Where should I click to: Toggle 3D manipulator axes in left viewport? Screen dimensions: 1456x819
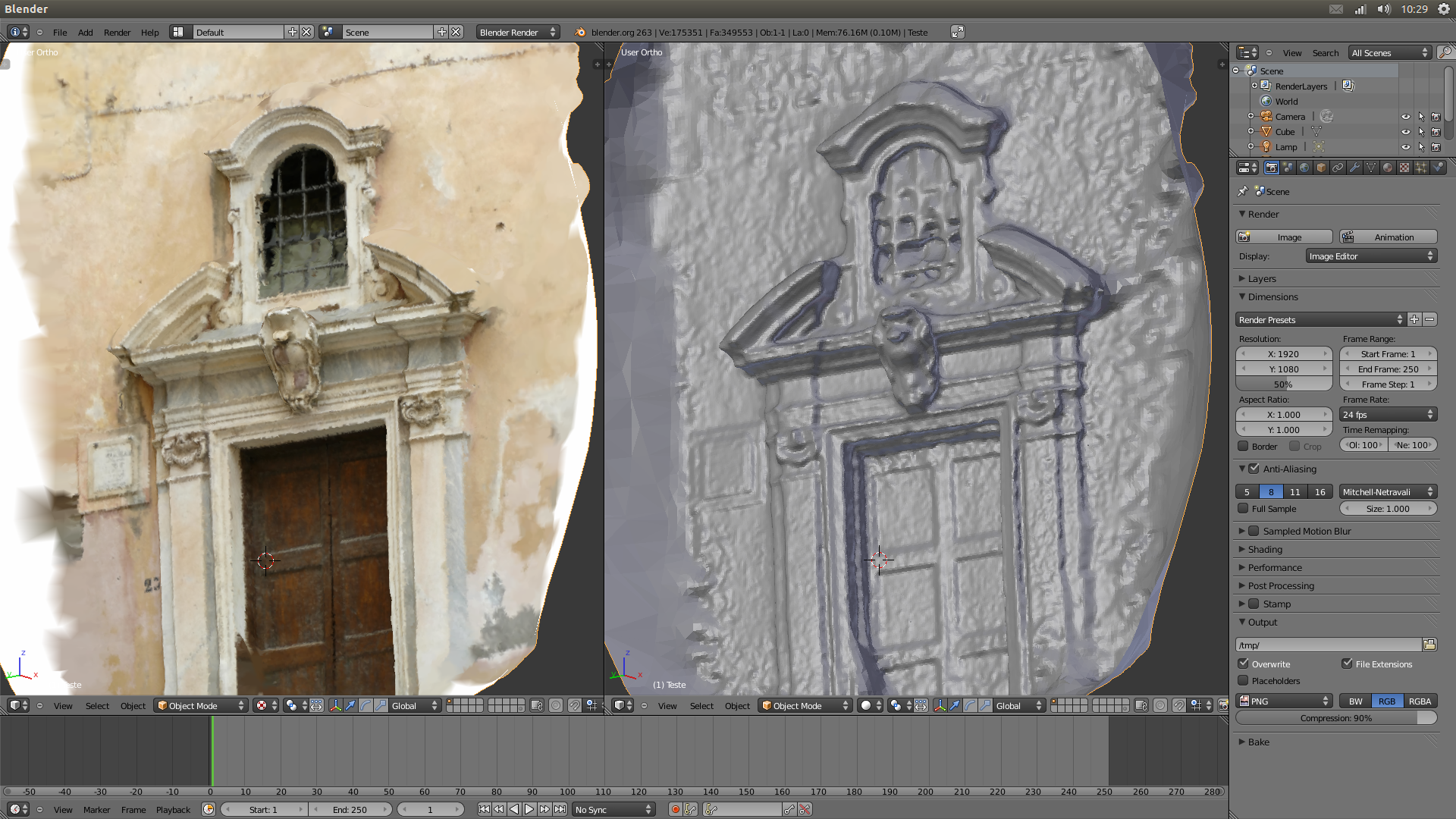coord(335,705)
